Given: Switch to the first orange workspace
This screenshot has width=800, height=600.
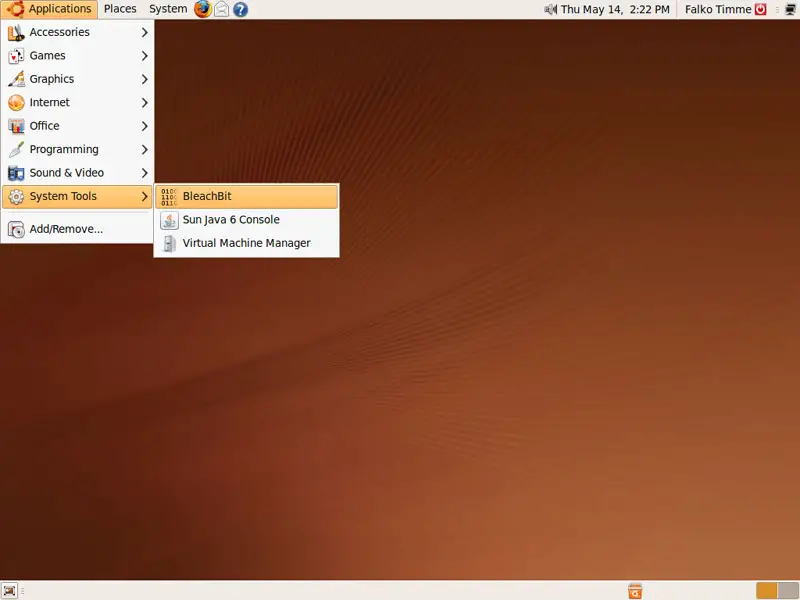Looking at the screenshot, I should pyautogui.click(x=766, y=590).
